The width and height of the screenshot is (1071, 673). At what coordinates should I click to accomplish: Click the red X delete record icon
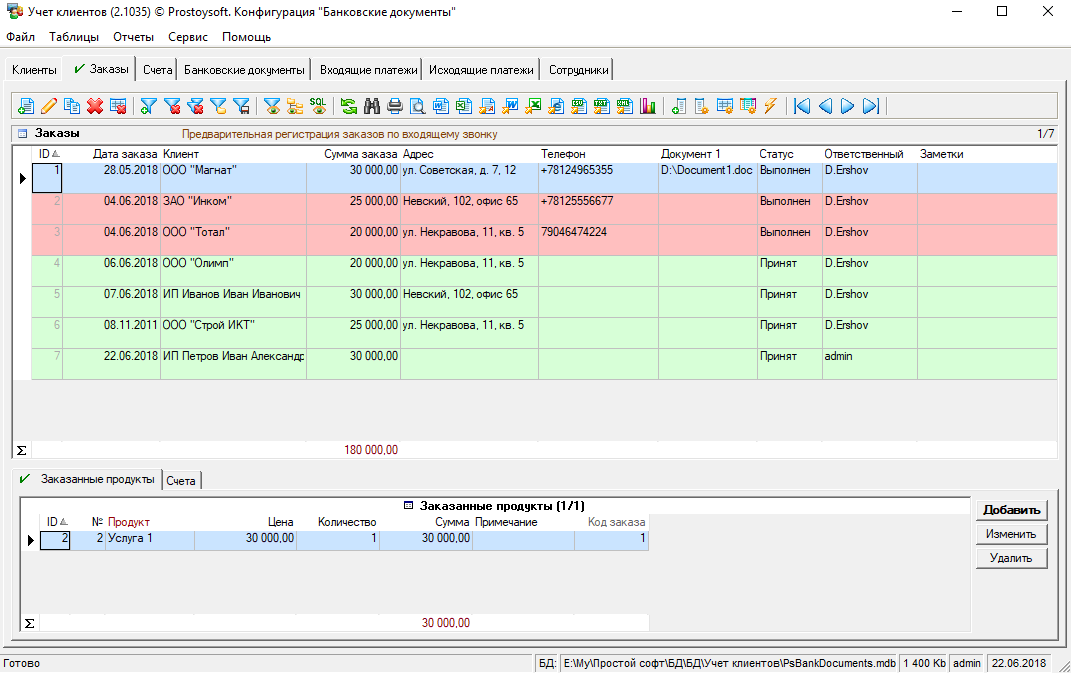tap(95, 106)
